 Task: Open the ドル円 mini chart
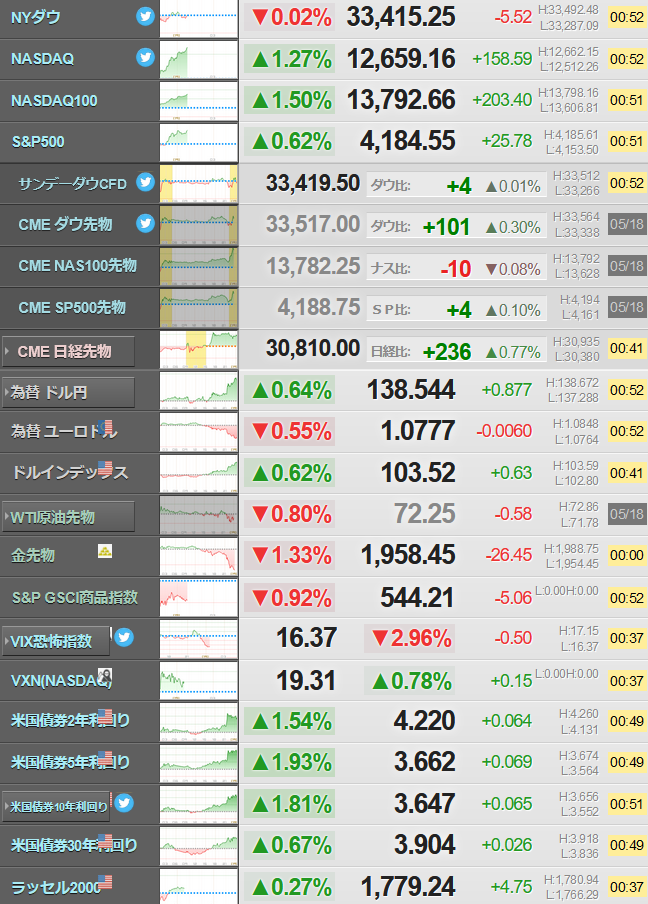[198, 391]
